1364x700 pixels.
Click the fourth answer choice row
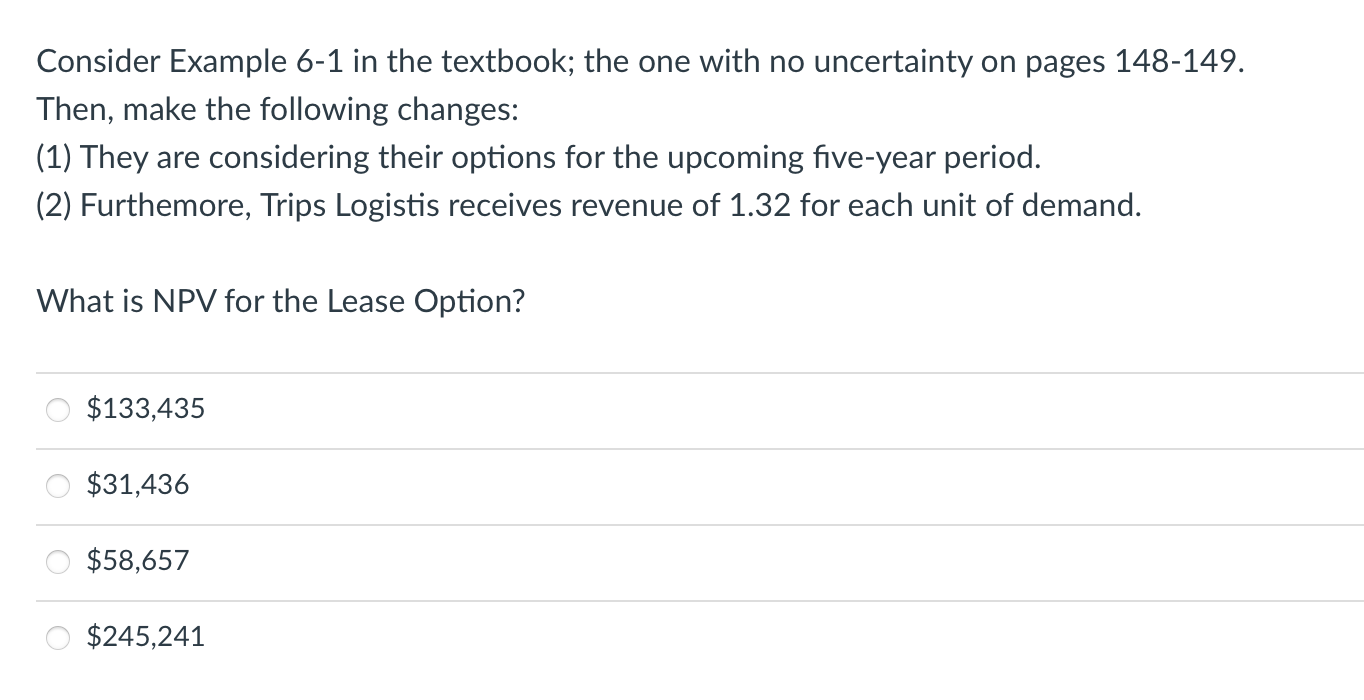tap(400, 637)
